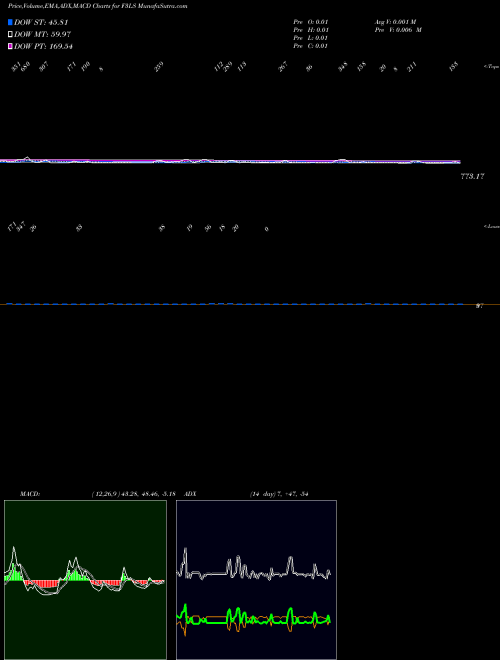Click the 113 tops label
Image resolution: width=500 pixels, height=660 pixels.
pyautogui.click(x=242, y=67)
